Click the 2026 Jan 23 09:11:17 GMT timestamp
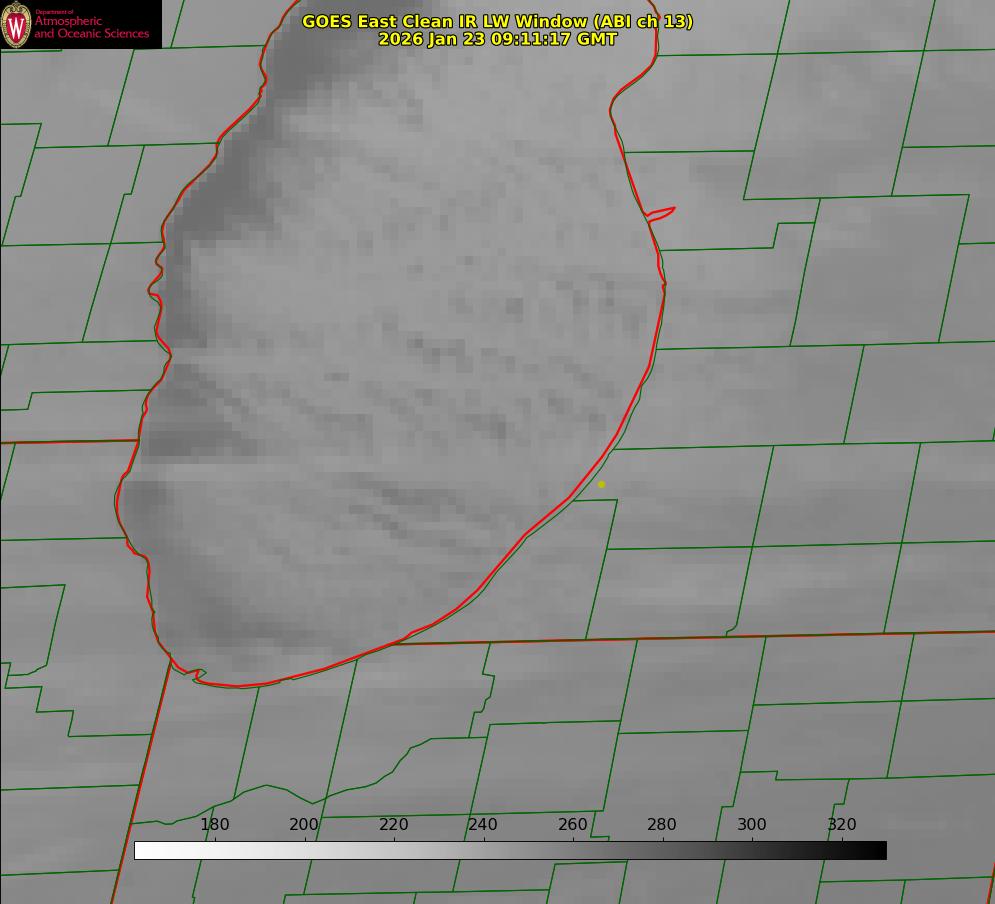Image resolution: width=995 pixels, height=904 pixels. 498,39
